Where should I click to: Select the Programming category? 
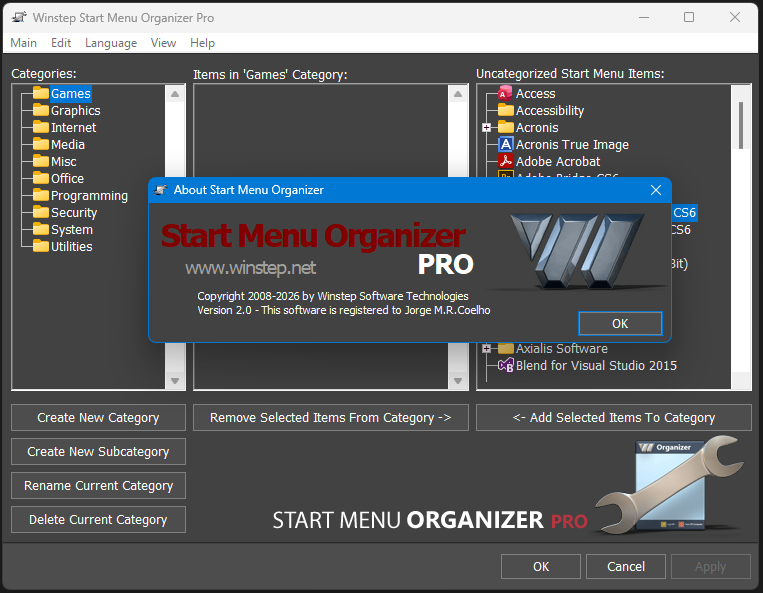[89, 196]
